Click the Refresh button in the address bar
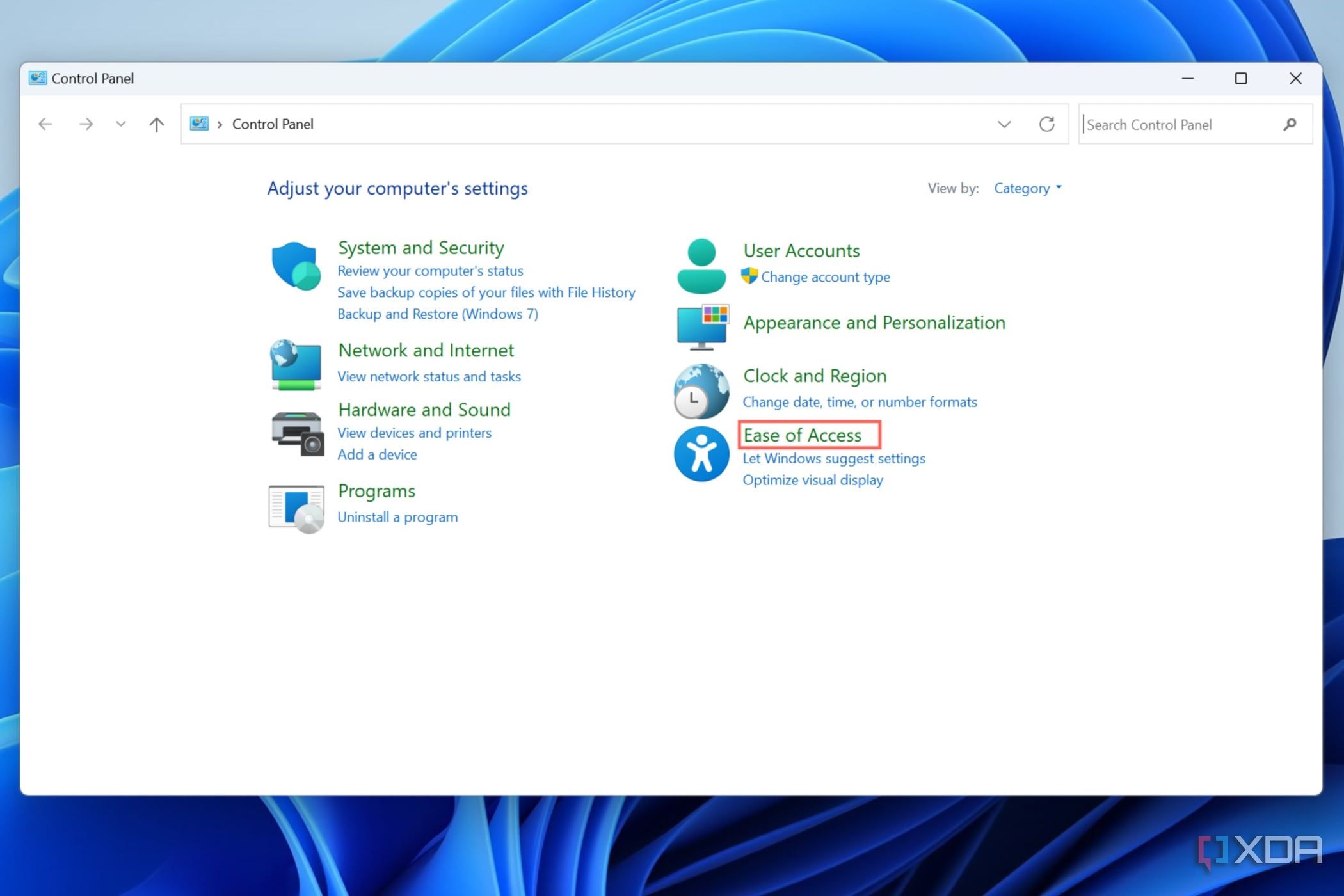Screen dimensions: 1344x896 1047,124
